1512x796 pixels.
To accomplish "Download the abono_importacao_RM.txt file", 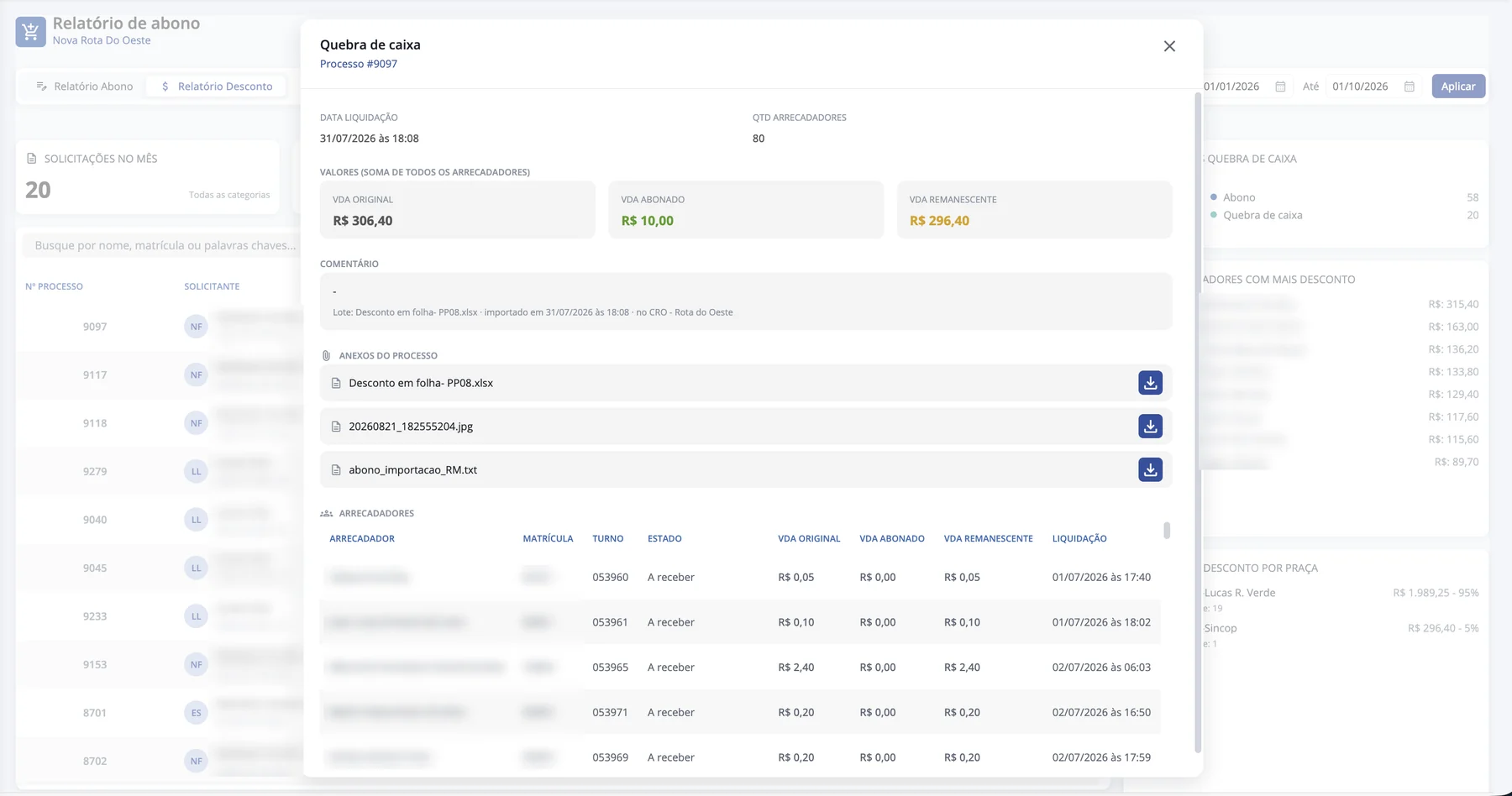I will coord(1150,469).
